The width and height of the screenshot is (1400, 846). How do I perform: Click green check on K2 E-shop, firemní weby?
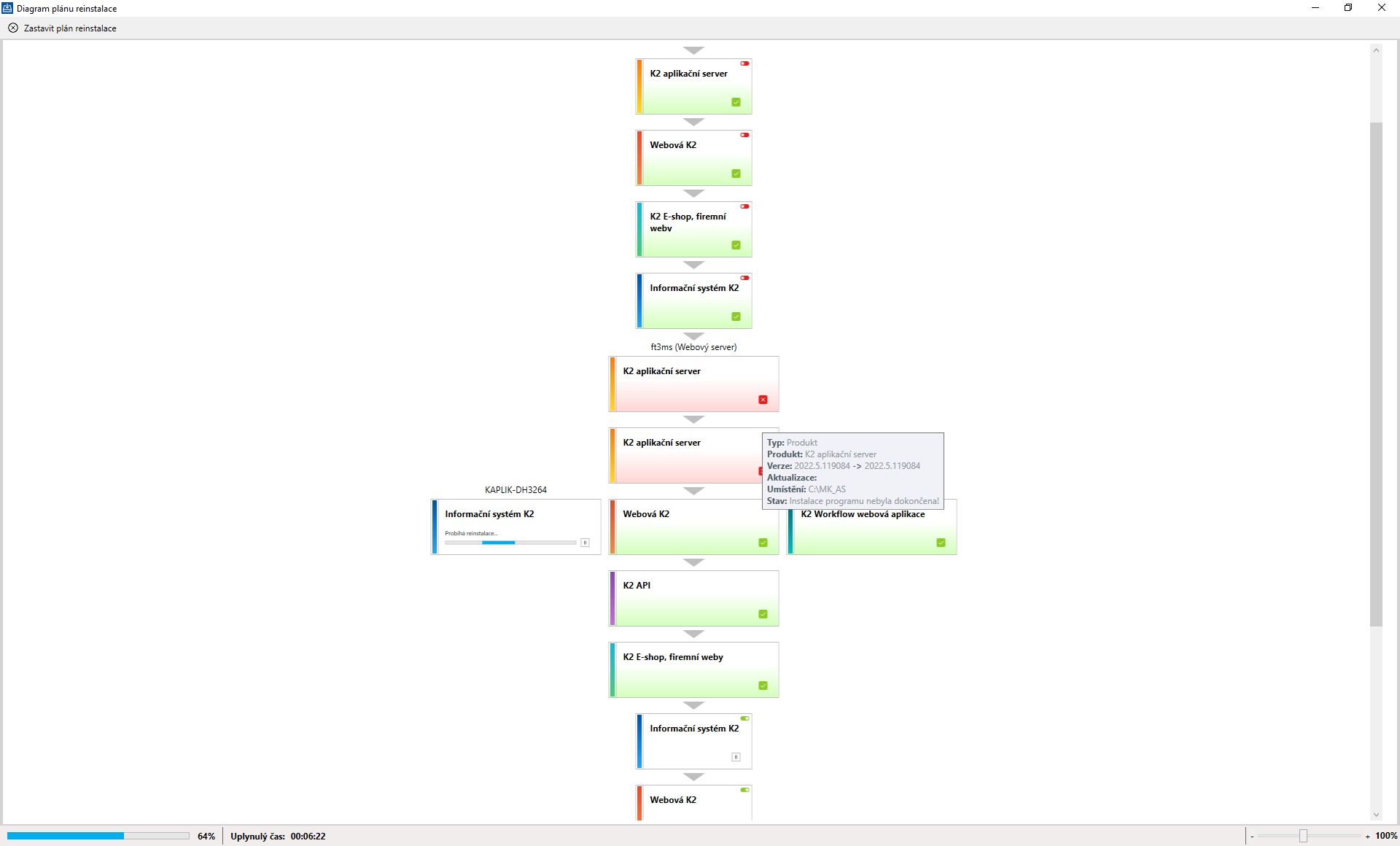coord(763,686)
